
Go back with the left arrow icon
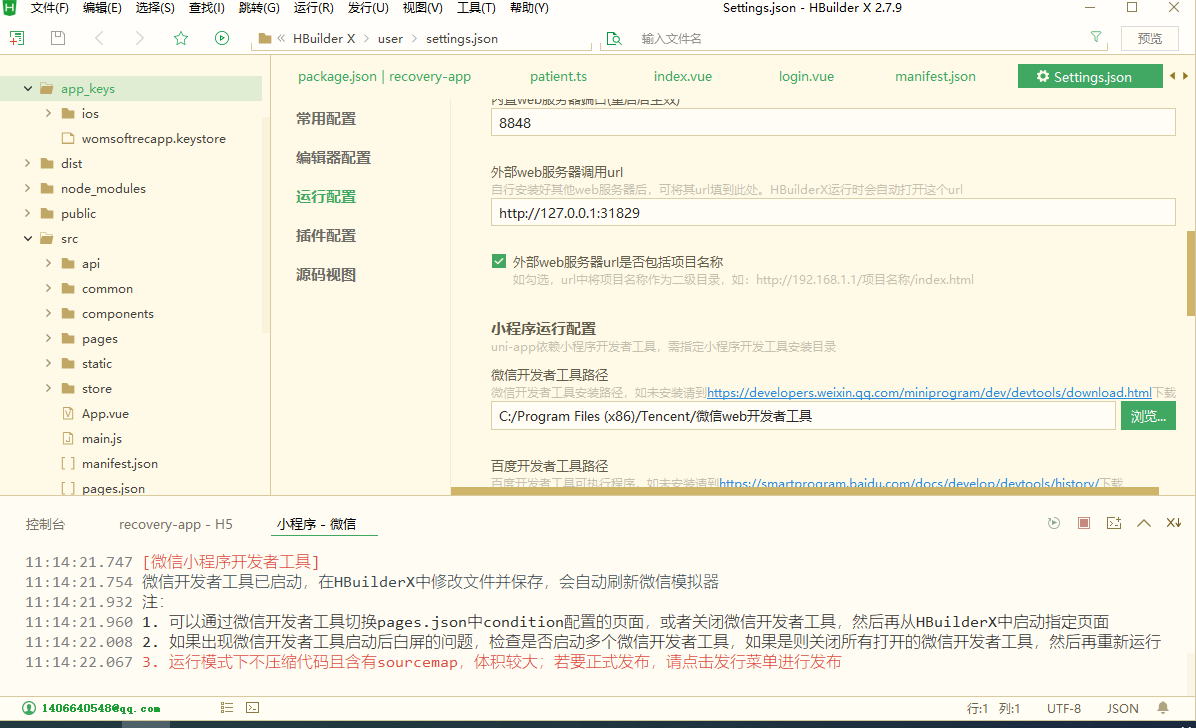[x=99, y=38]
